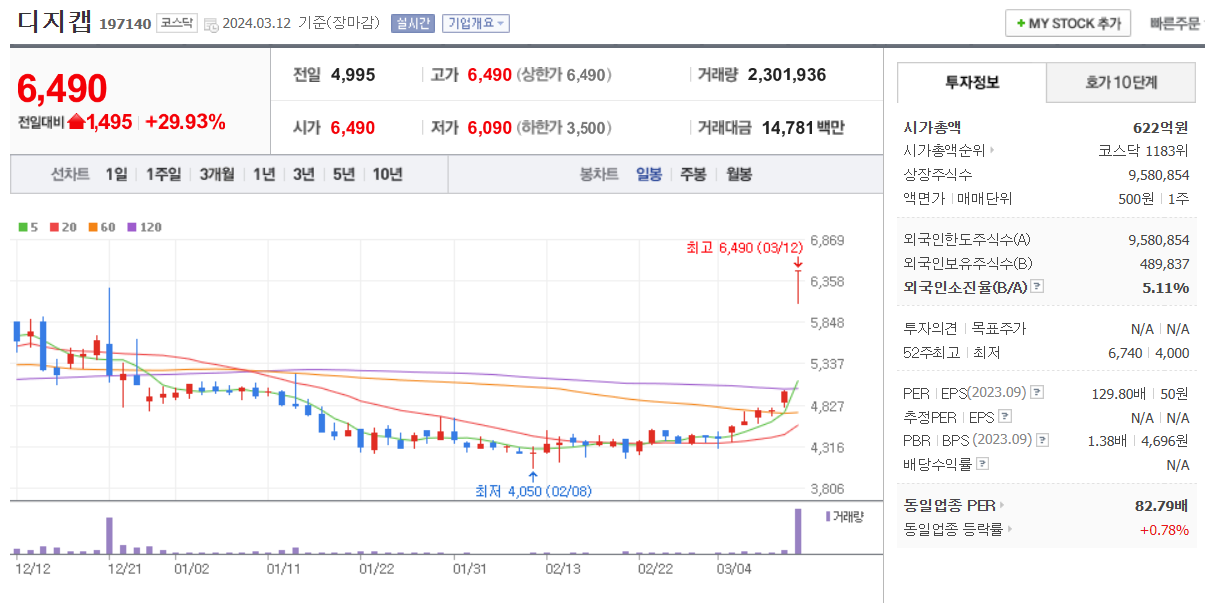Select the 3개월 line chart period

[217, 174]
